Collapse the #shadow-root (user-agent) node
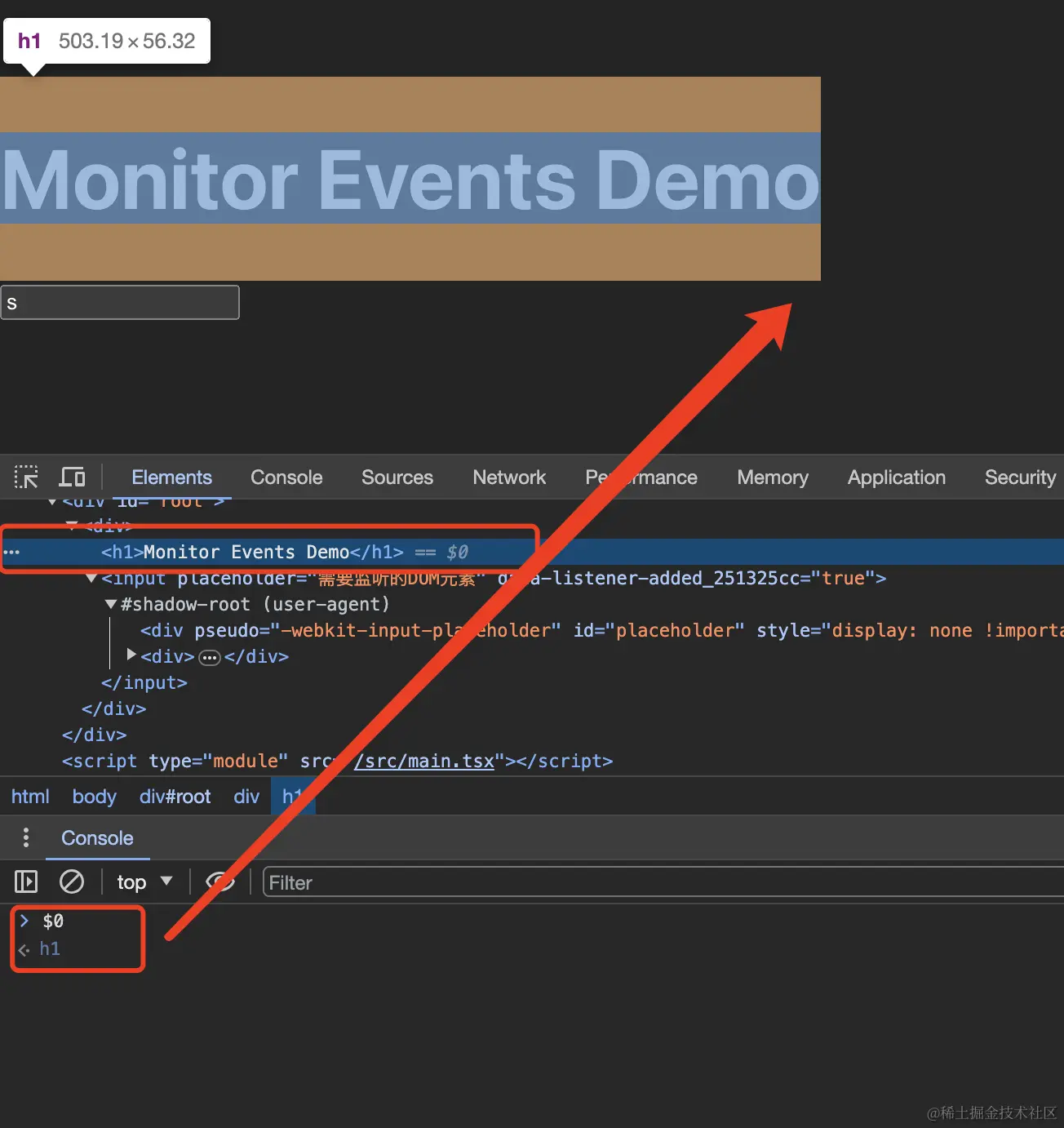The image size is (1064, 1128). 110,605
